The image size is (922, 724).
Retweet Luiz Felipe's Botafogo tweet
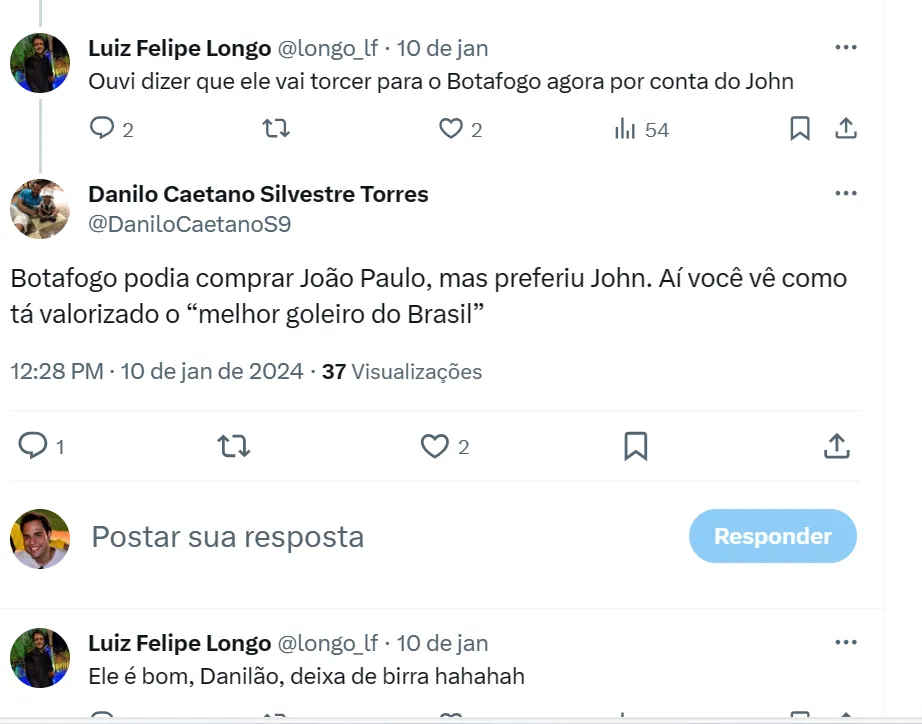pos(275,129)
